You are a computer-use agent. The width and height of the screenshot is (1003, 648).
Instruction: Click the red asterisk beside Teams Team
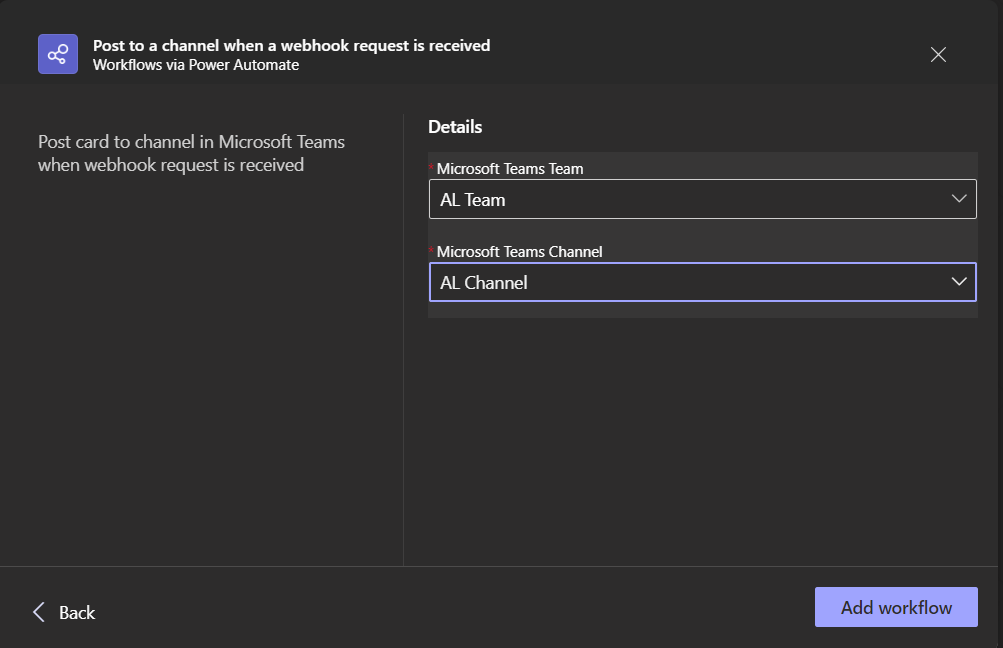coord(432,167)
